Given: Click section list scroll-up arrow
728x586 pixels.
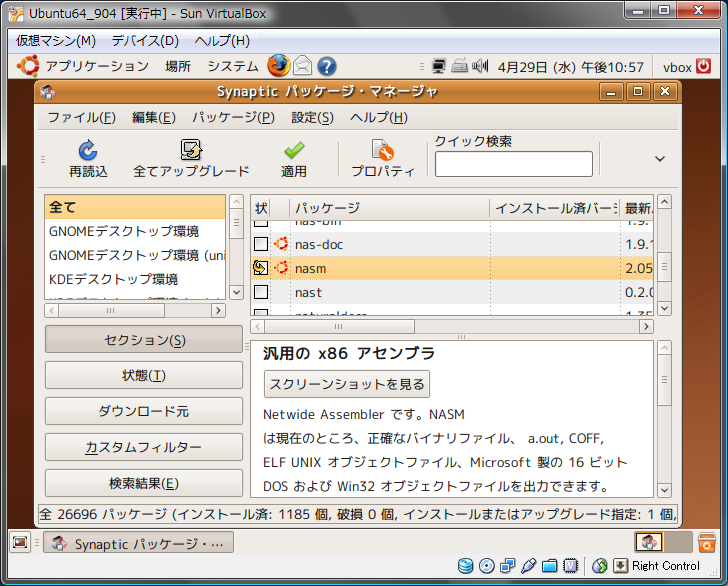Looking at the screenshot, I should [x=236, y=202].
